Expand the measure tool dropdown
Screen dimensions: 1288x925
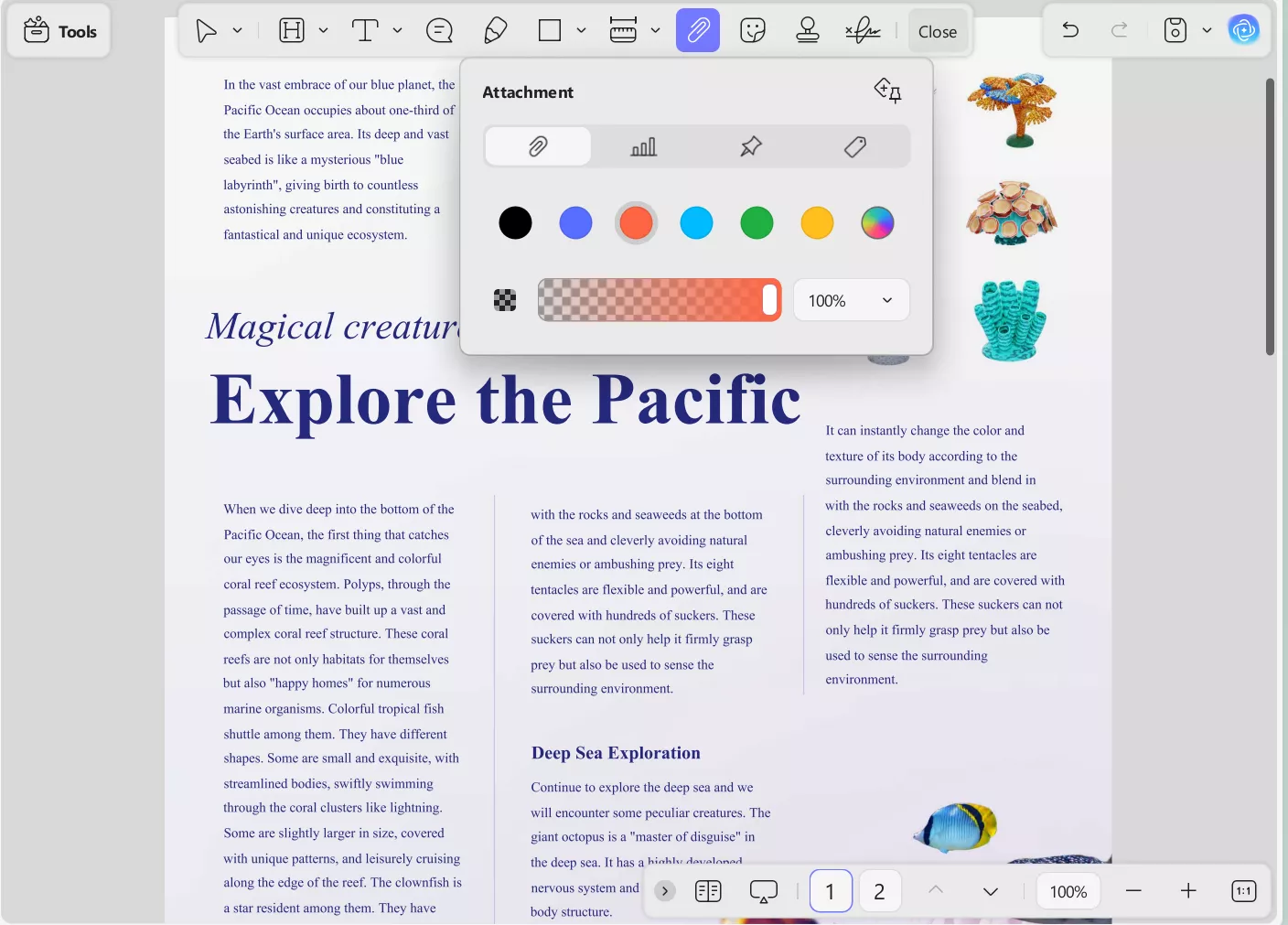pos(655,31)
